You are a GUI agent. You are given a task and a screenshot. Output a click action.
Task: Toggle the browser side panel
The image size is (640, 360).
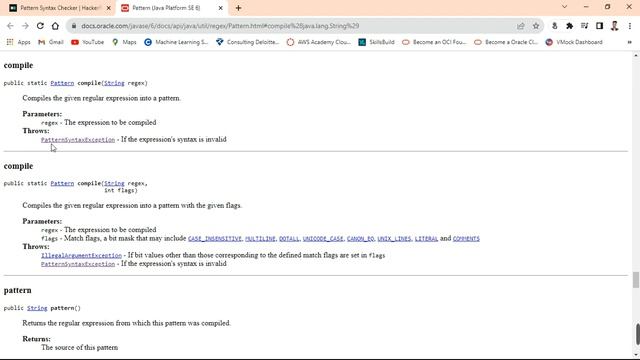[599, 26]
